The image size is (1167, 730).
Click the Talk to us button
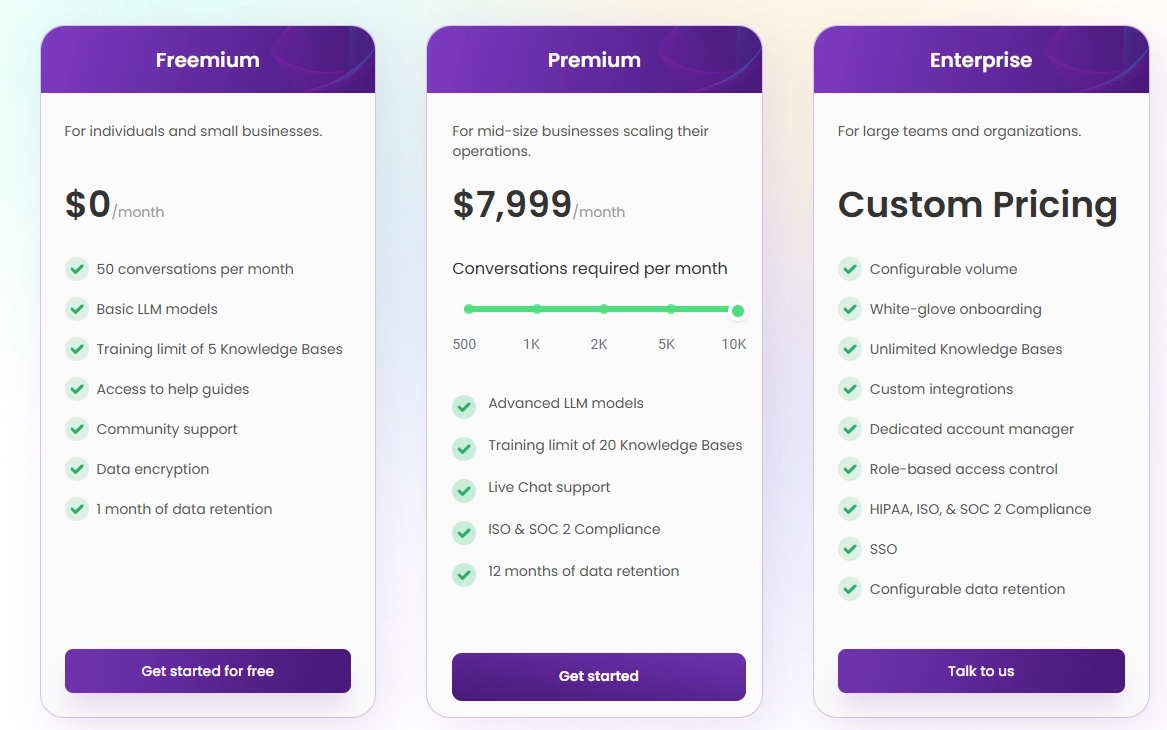pos(981,670)
